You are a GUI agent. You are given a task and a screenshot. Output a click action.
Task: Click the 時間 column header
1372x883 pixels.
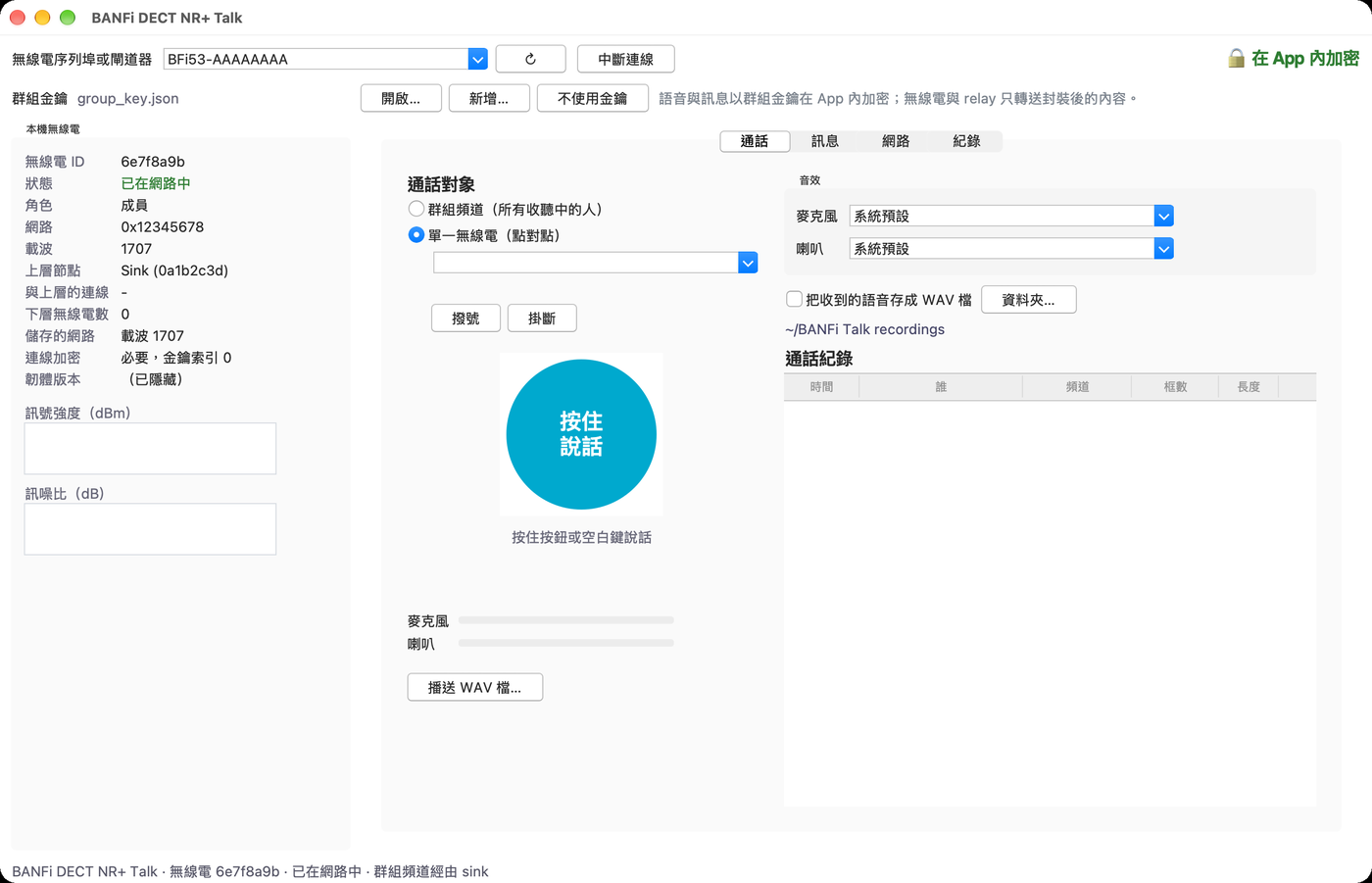coord(821,387)
